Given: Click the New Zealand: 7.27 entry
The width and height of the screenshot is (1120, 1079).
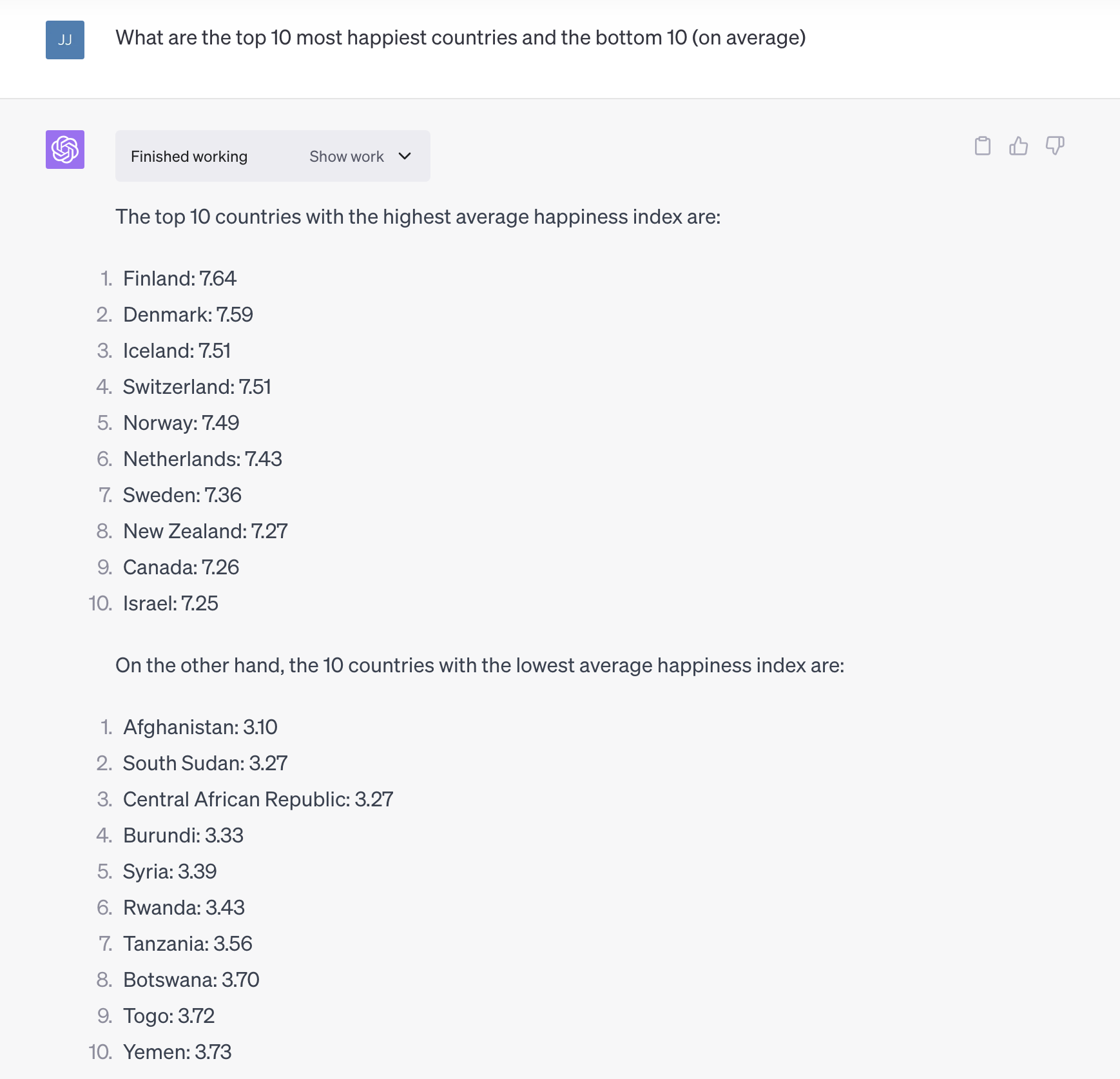Looking at the screenshot, I should click(206, 531).
